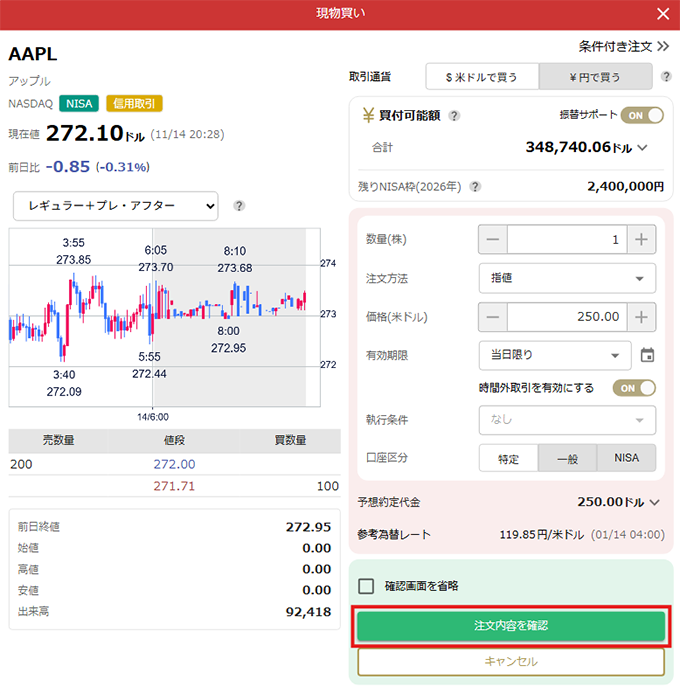Screen dimensions: 680x693
Task: Decrease 価格(米ドル) with minus button
Action: pyautogui.click(x=493, y=317)
